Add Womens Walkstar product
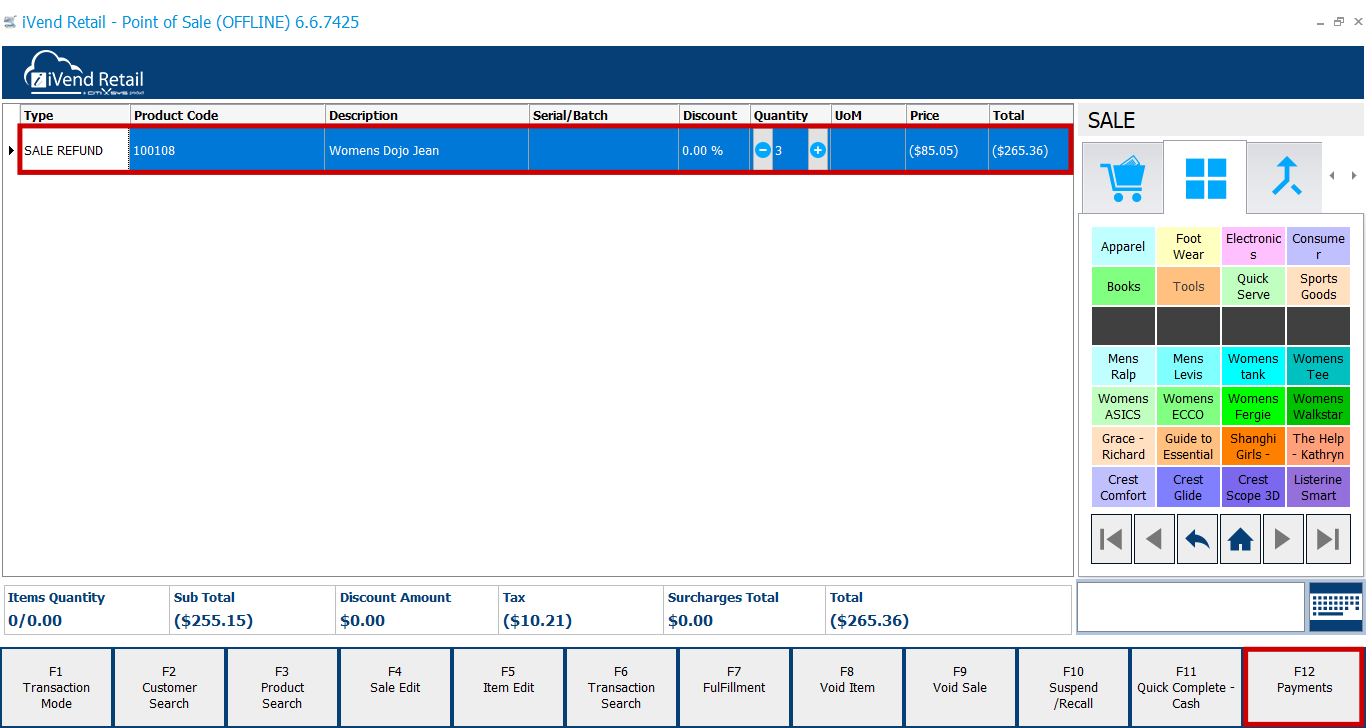1366x728 pixels. tap(1318, 406)
